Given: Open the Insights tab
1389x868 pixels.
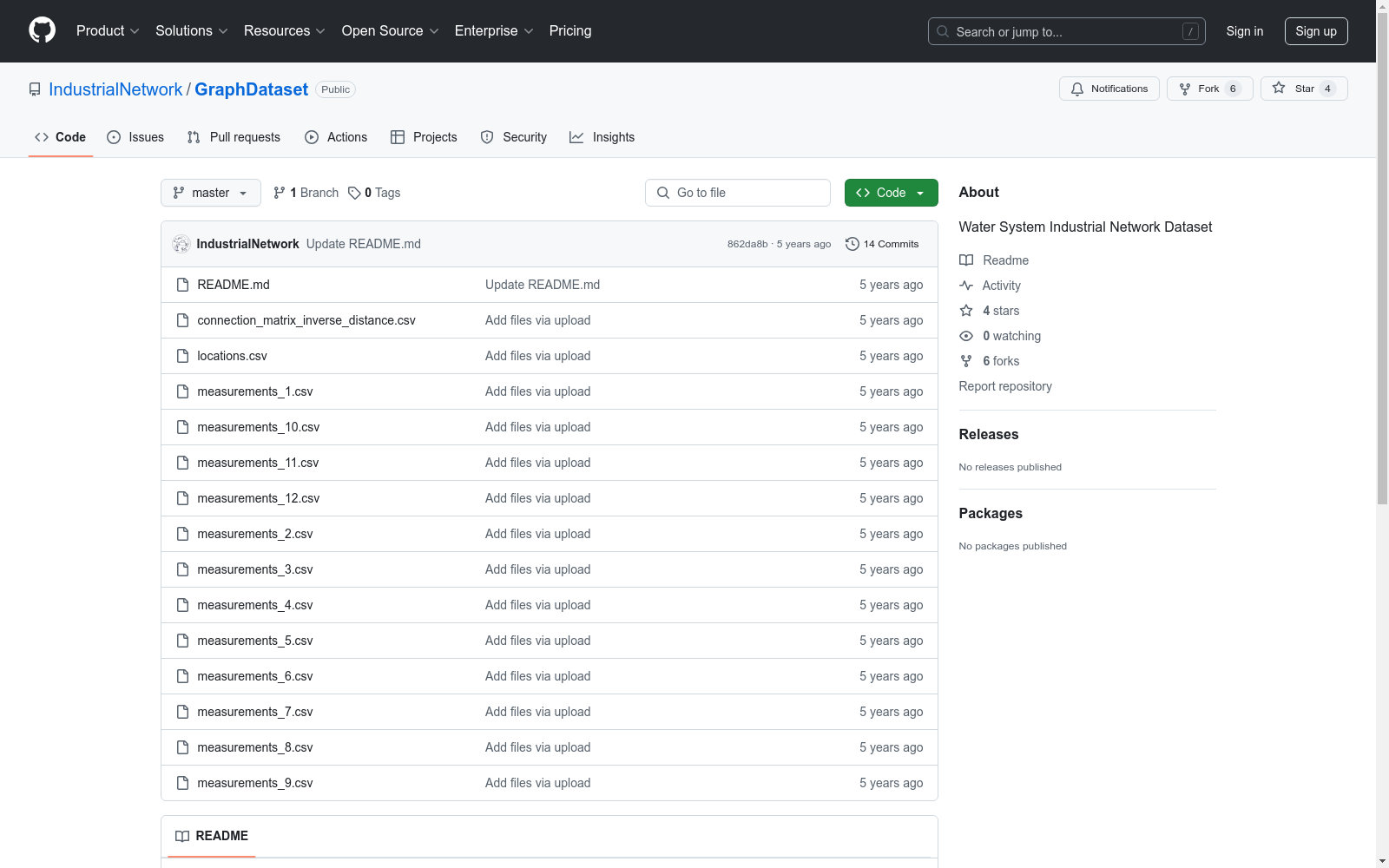Looking at the screenshot, I should coord(602,137).
